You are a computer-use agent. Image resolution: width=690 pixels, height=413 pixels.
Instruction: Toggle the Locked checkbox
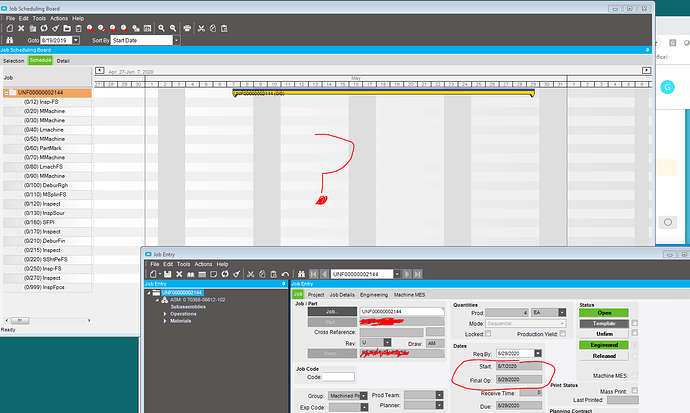pyautogui.click(x=488, y=334)
